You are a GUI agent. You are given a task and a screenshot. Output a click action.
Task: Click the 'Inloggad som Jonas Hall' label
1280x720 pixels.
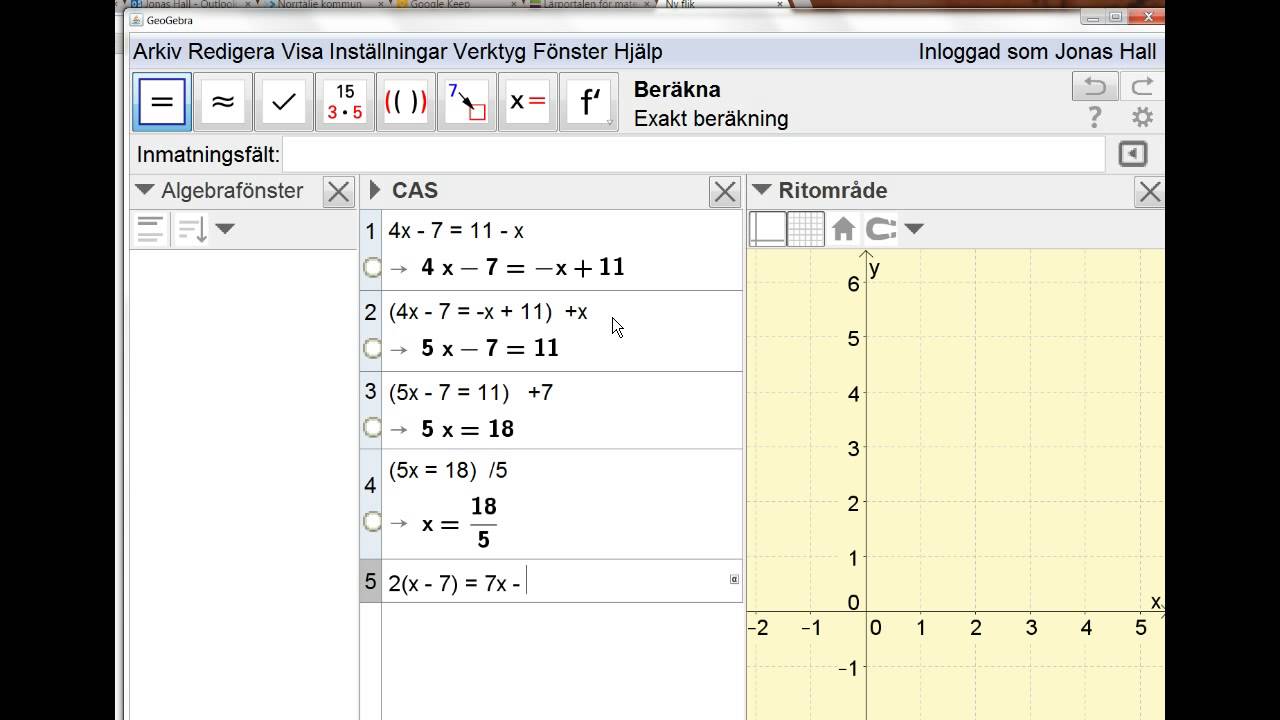(x=1037, y=52)
